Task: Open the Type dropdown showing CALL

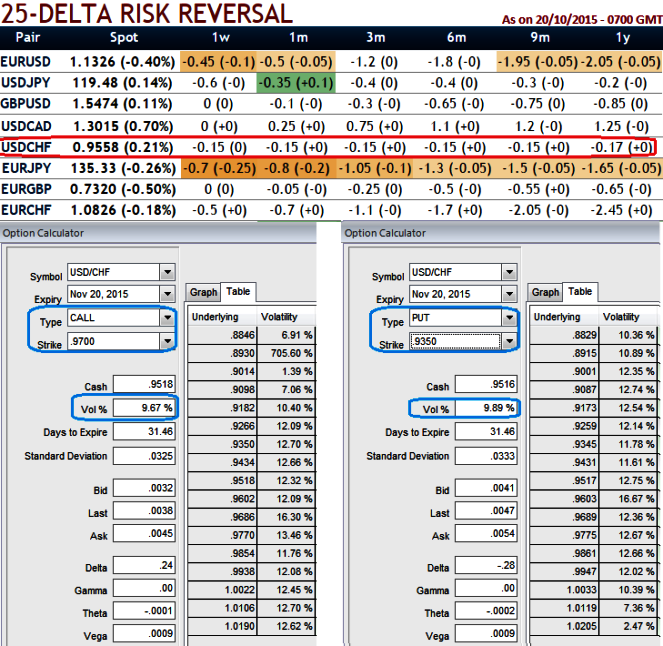Action: (x=167, y=317)
